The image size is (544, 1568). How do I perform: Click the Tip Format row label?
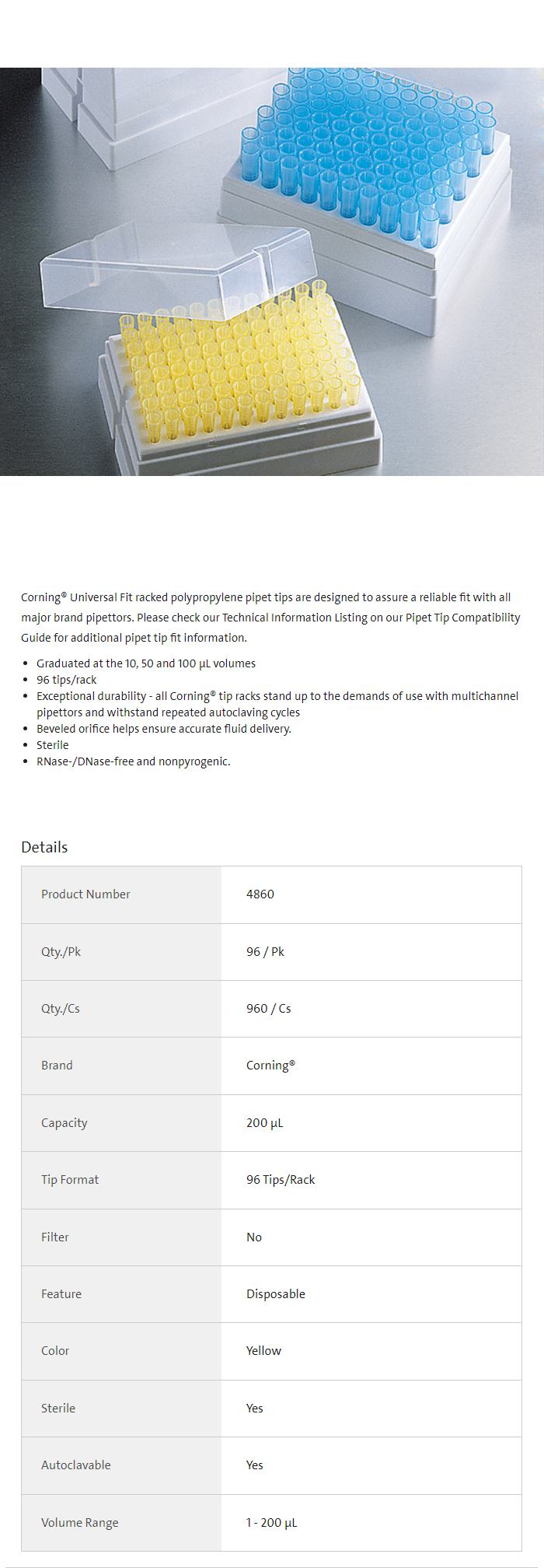tap(70, 1180)
